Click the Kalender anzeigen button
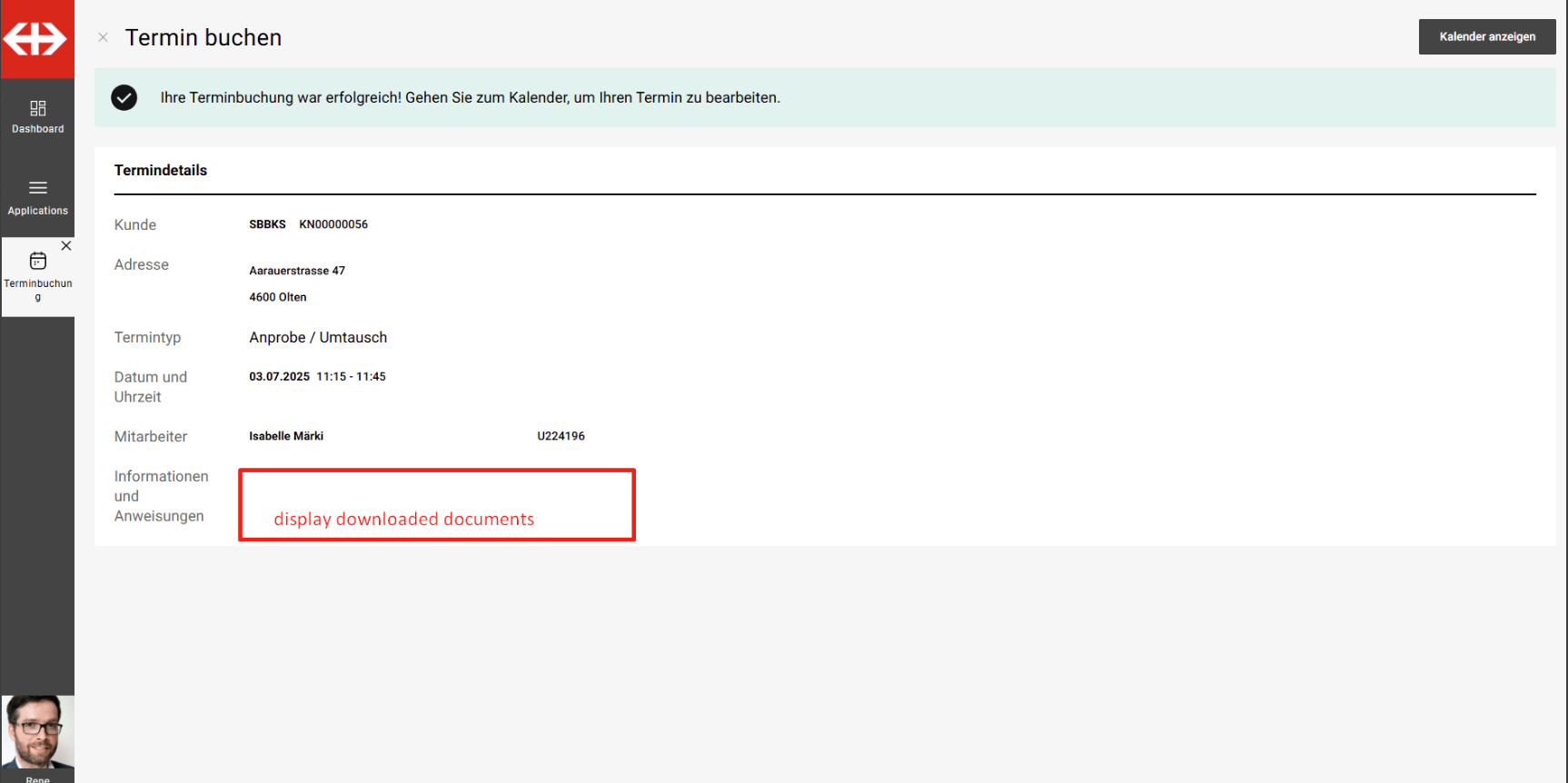The height and width of the screenshot is (783, 1568). (1487, 36)
